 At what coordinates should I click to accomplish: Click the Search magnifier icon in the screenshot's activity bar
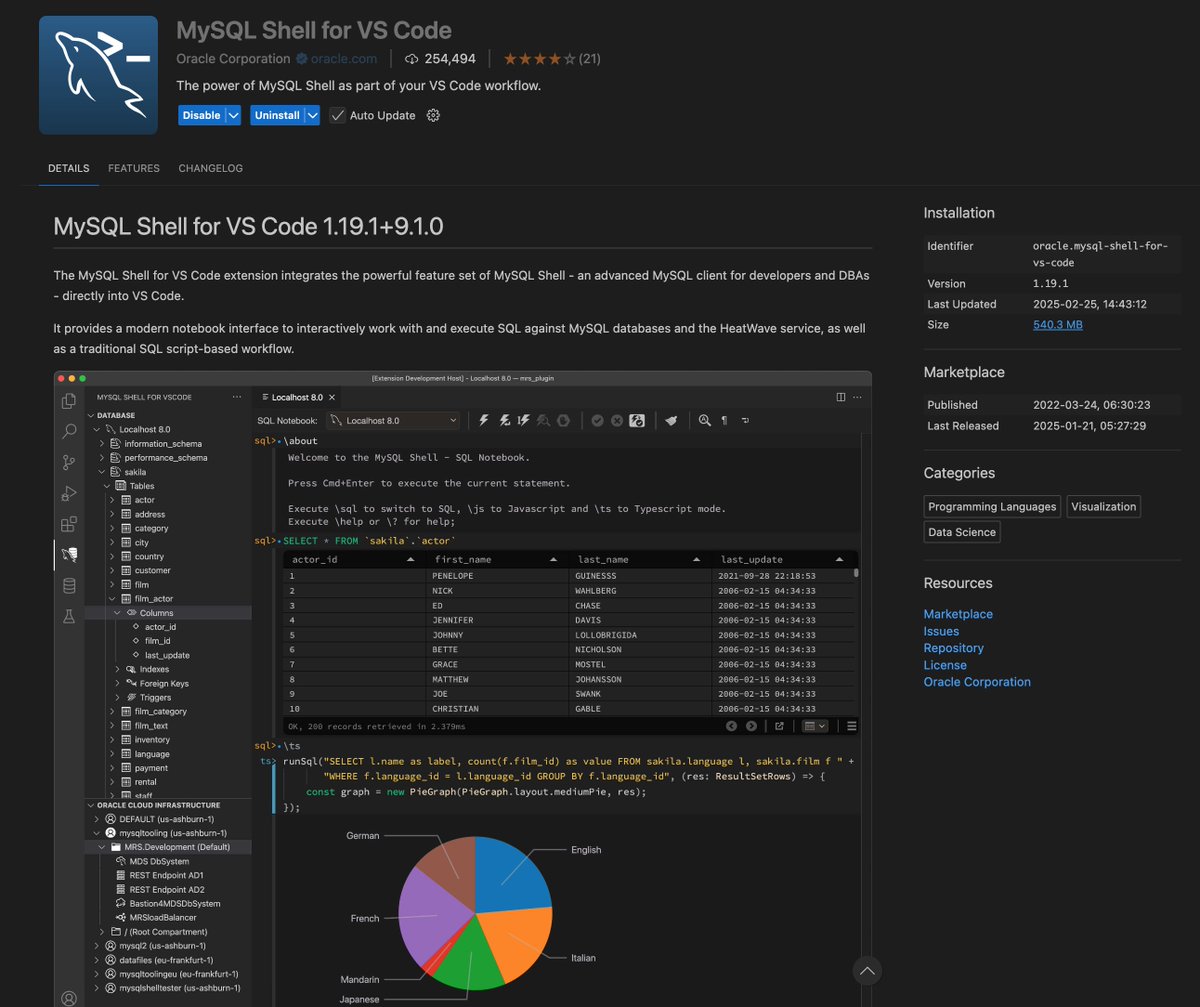[x=69, y=431]
